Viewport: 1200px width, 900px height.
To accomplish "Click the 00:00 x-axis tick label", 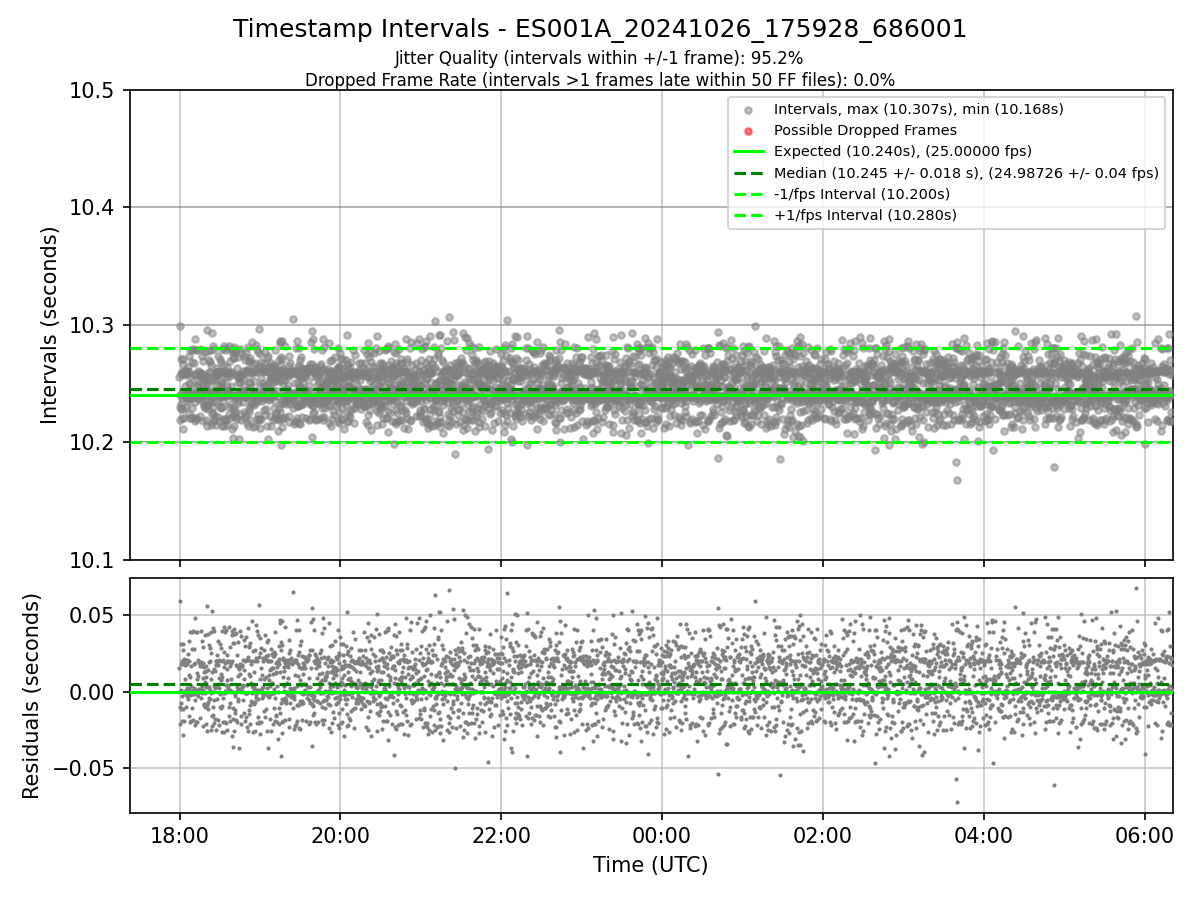I will click(x=661, y=835).
